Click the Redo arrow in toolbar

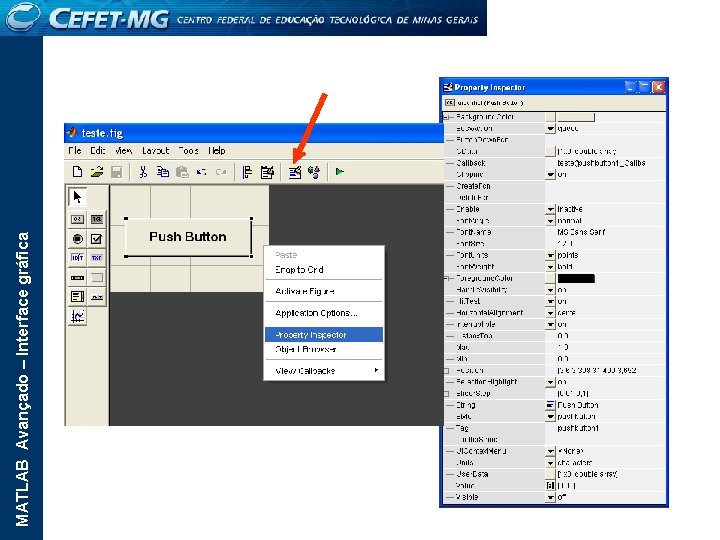click(221, 172)
